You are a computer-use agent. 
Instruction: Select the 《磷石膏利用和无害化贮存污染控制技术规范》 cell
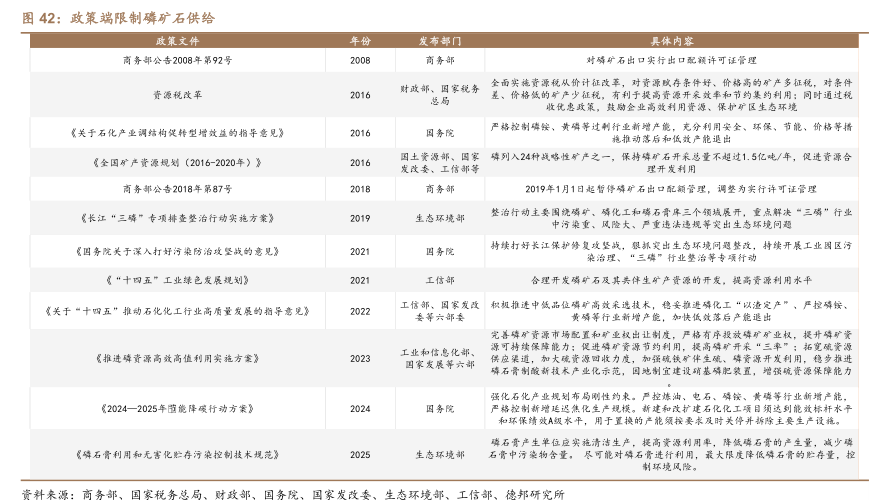pos(177,453)
